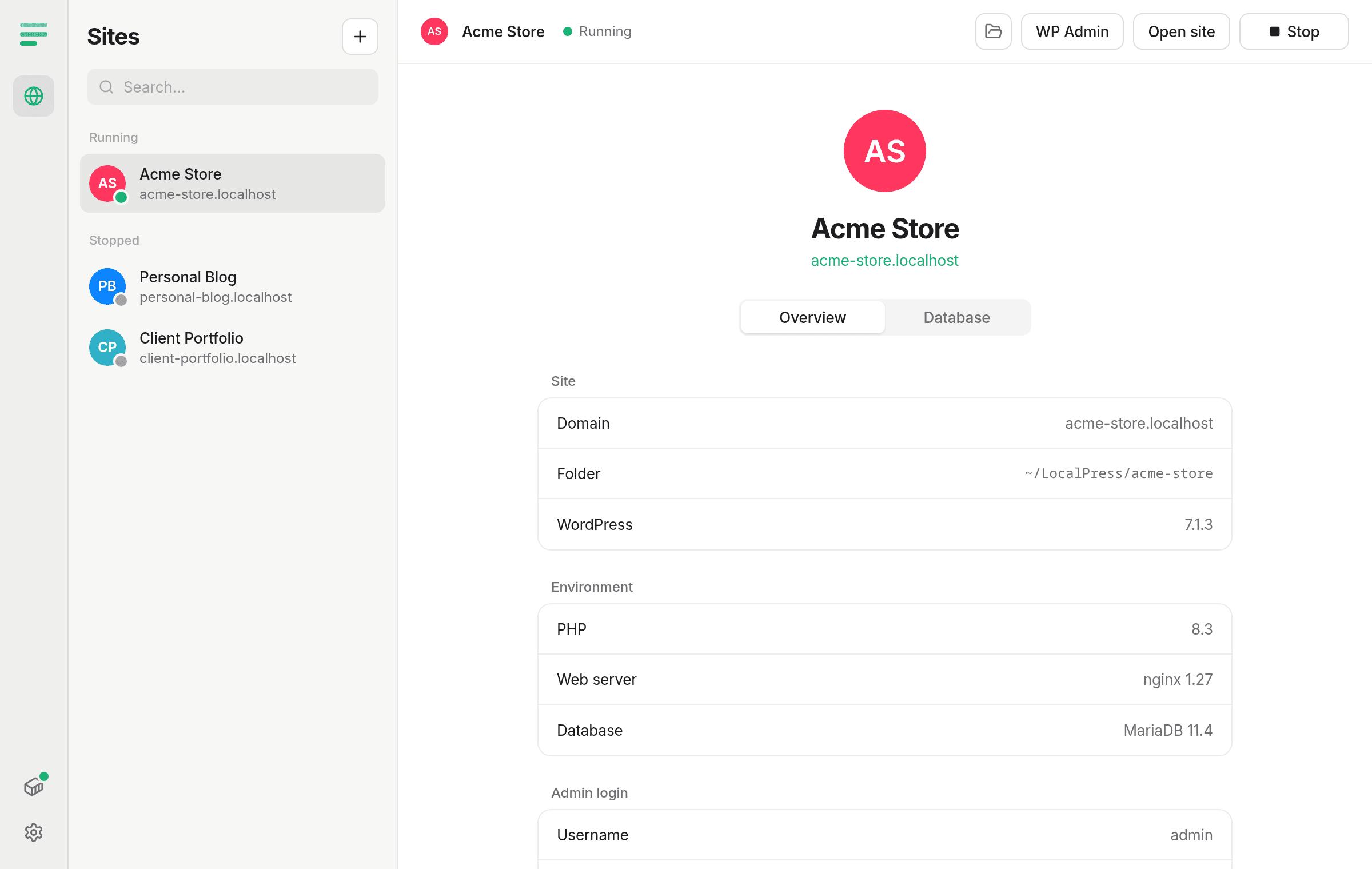Click the MariaDB 11.4 value
This screenshot has height=869, width=1372.
1168,730
